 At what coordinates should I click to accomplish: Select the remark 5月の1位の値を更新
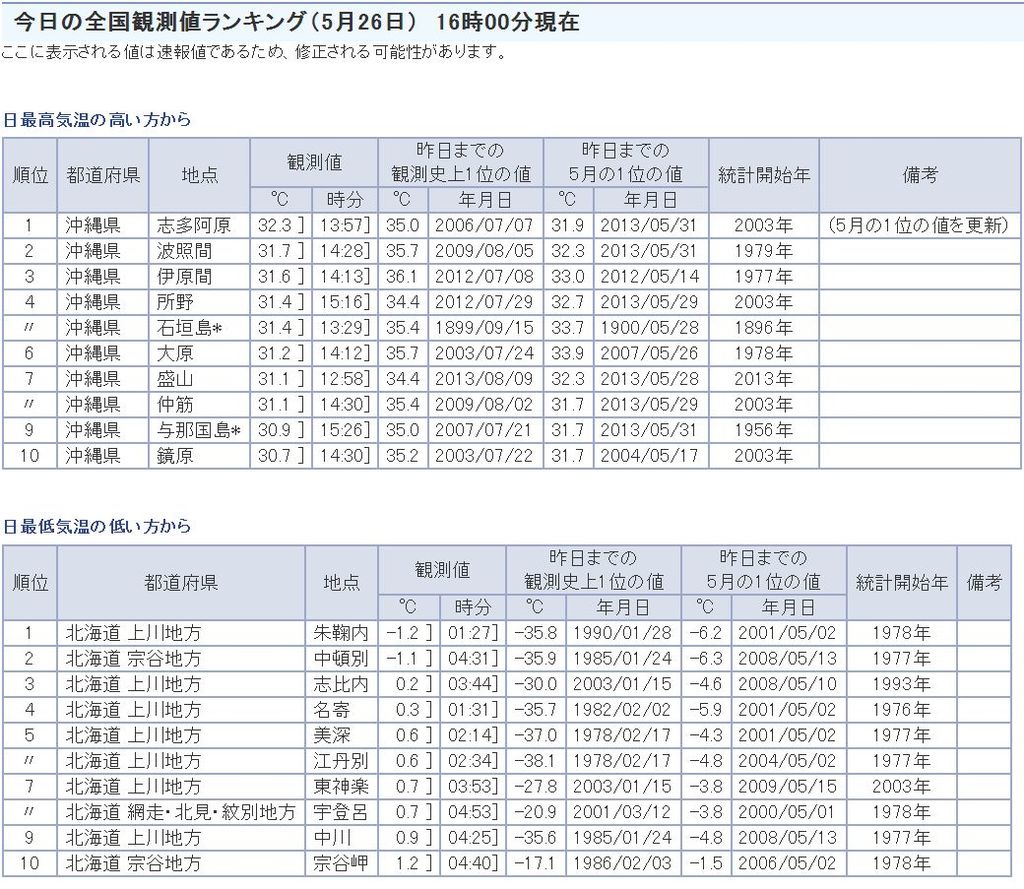click(919, 225)
